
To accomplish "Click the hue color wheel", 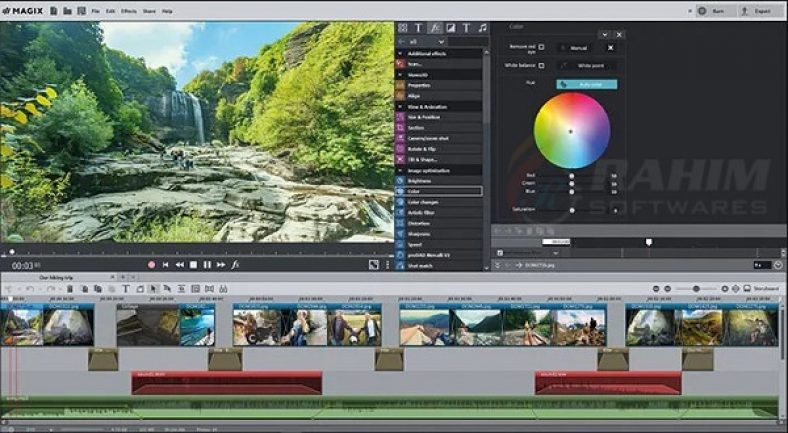I will [x=572, y=130].
